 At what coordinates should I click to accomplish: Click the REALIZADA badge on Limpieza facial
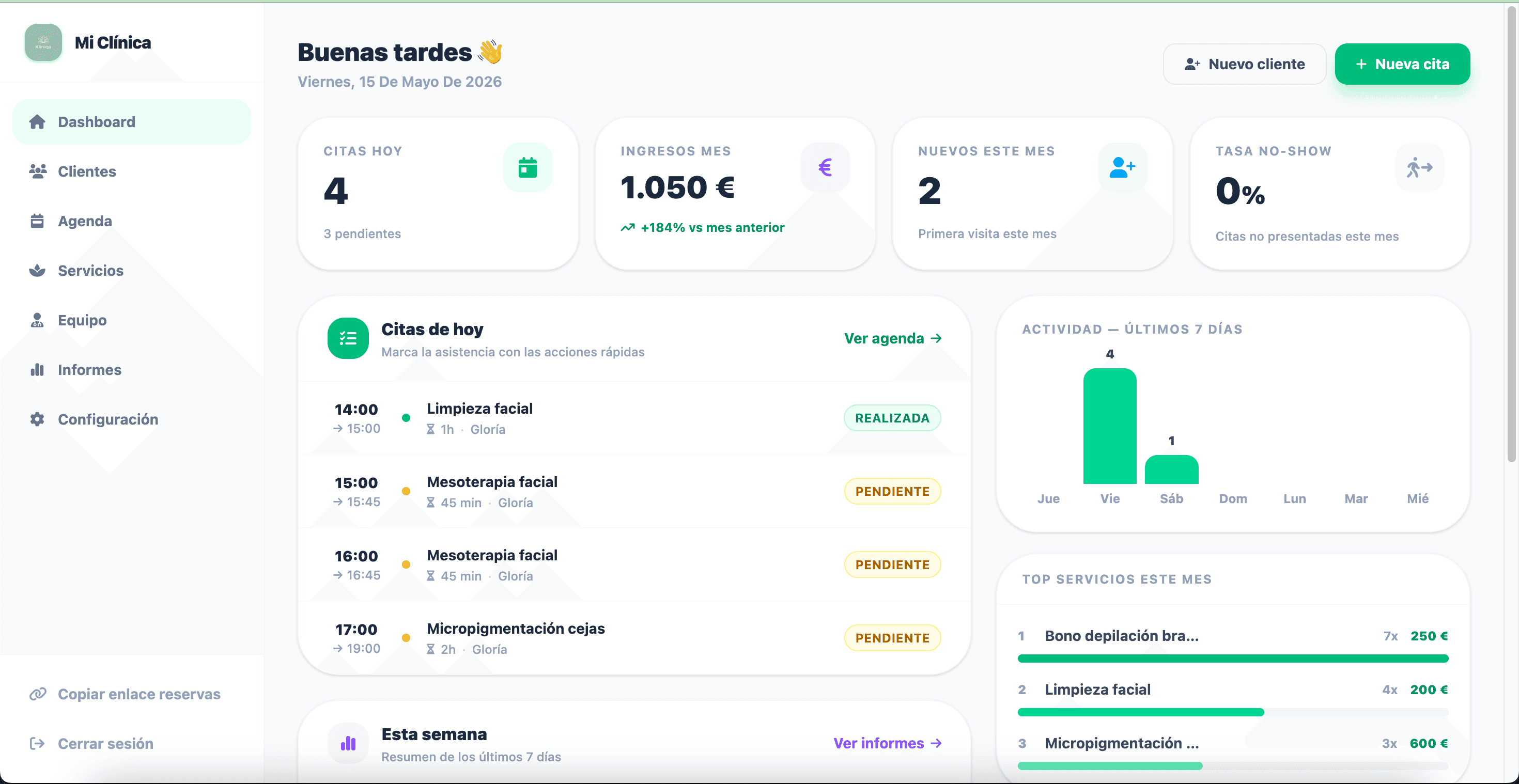[892, 418]
